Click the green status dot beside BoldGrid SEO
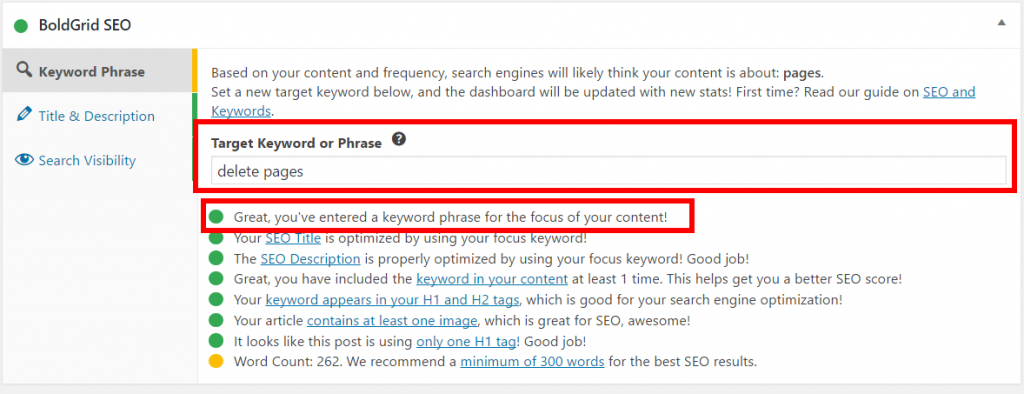The height and width of the screenshot is (394, 1024). click(x=21, y=26)
